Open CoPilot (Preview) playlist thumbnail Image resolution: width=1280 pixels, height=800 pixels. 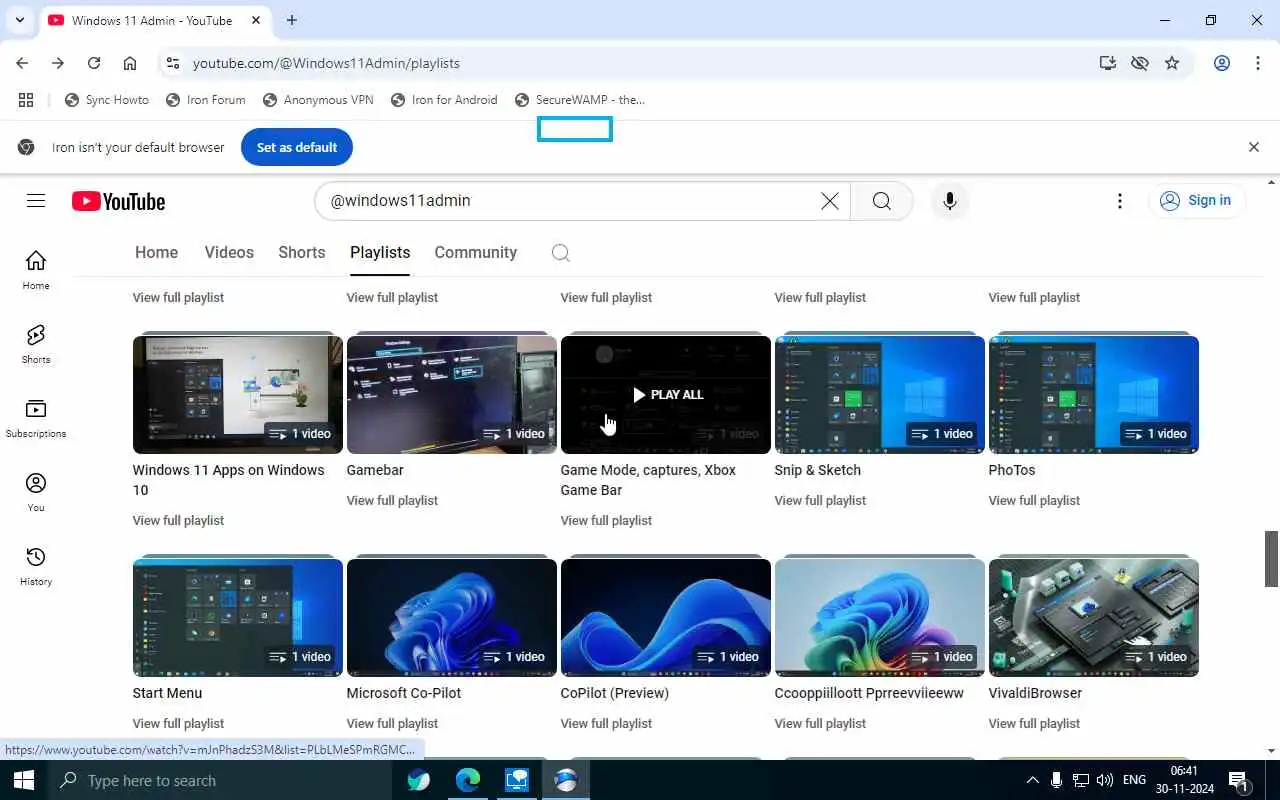[666, 618]
